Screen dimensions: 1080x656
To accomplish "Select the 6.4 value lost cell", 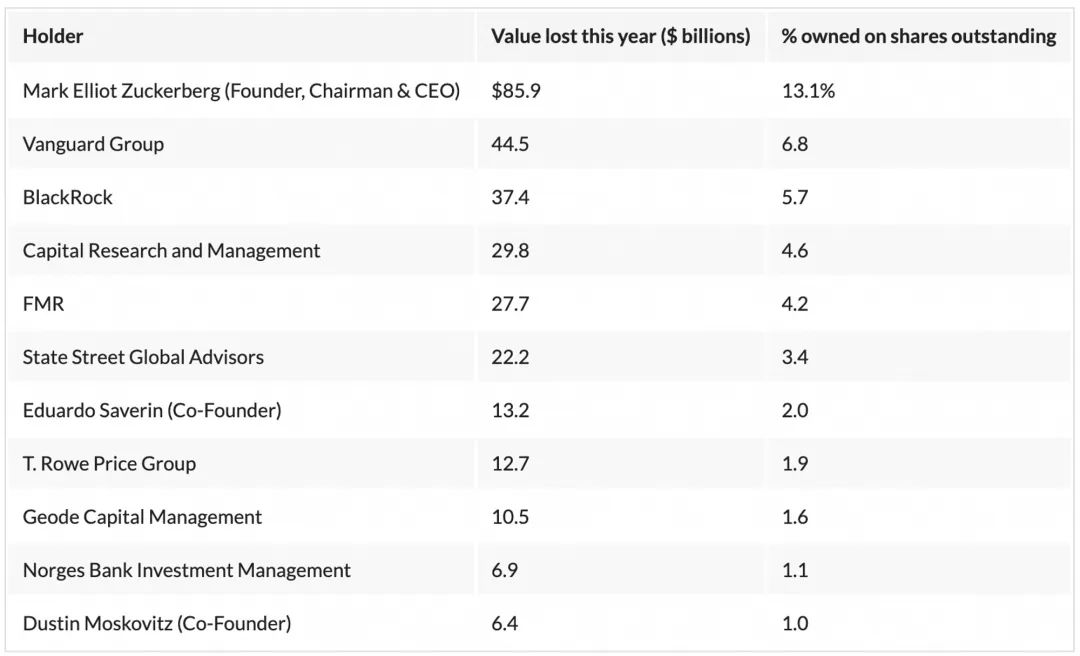I will click(x=505, y=623).
